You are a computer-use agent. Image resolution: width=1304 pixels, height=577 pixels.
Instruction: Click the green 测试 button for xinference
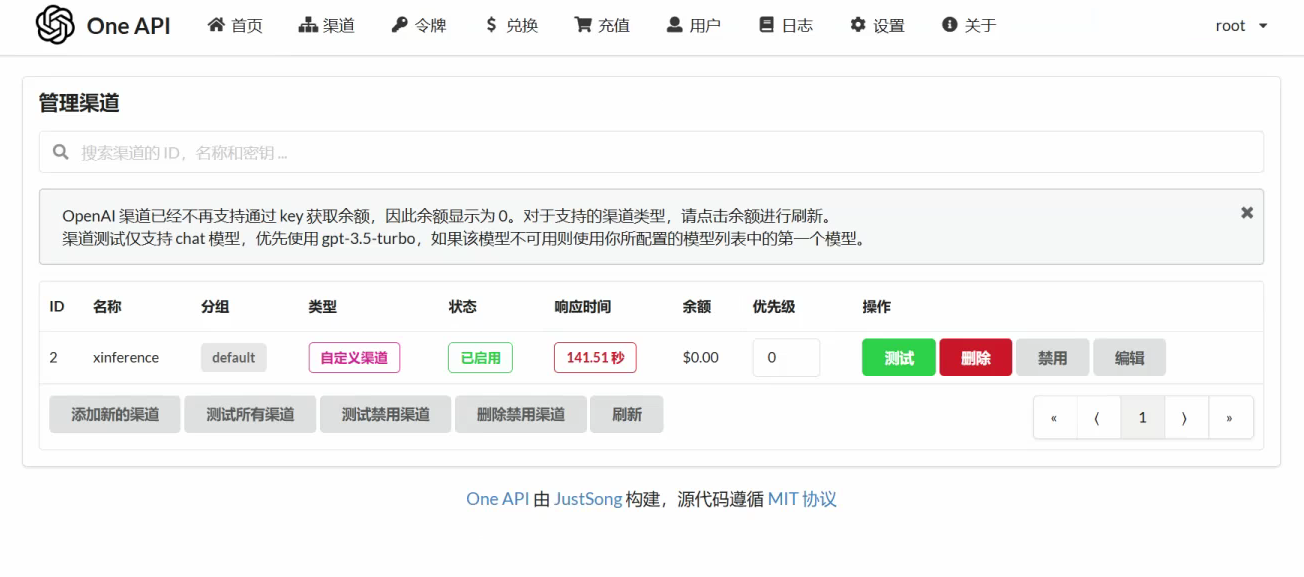tap(898, 358)
